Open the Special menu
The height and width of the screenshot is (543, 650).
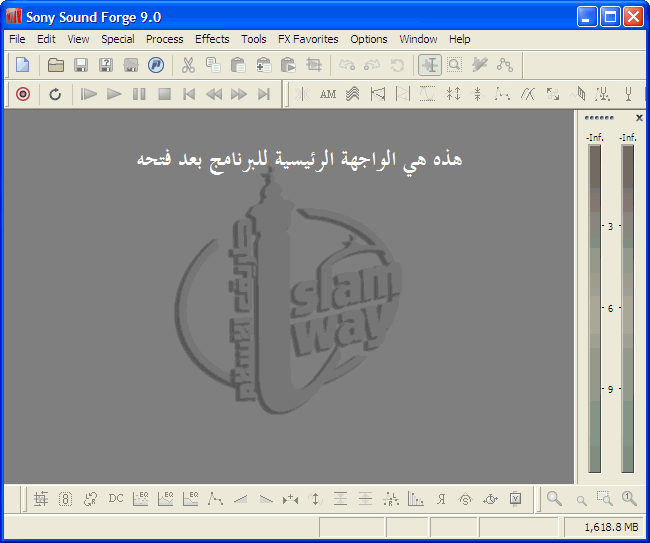tap(118, 39)
